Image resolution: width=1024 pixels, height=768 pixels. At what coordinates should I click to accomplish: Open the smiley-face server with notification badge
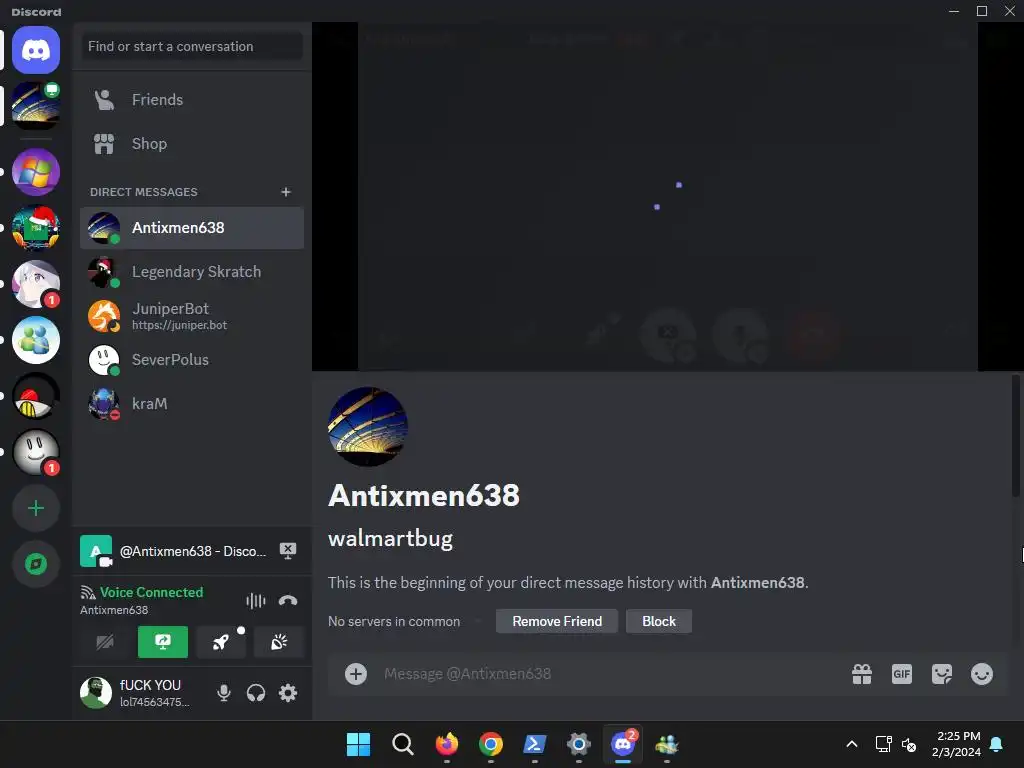[x=36, y=453]
